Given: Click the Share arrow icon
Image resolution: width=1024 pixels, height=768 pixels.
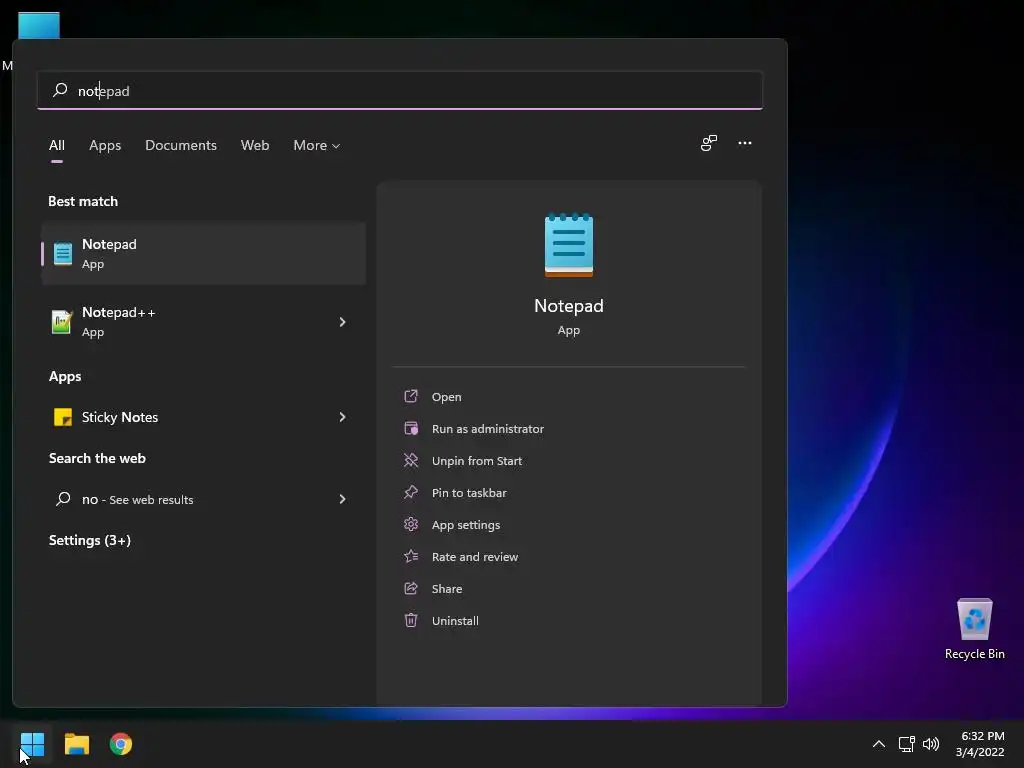Looking at the screenshot, I should coord(411,588).
